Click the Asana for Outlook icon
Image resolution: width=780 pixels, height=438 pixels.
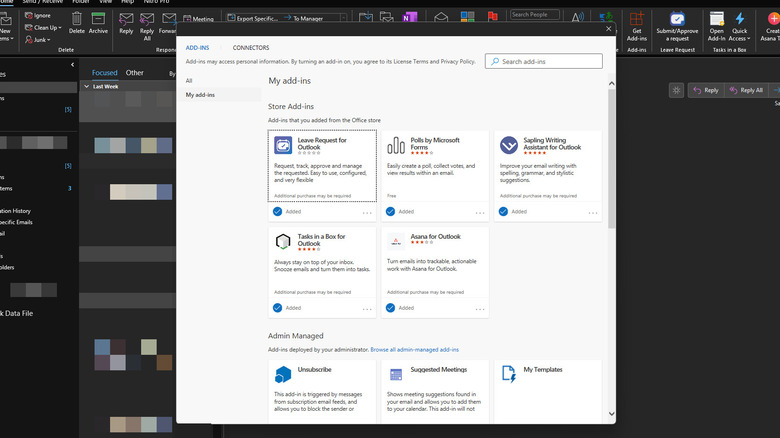396,241
